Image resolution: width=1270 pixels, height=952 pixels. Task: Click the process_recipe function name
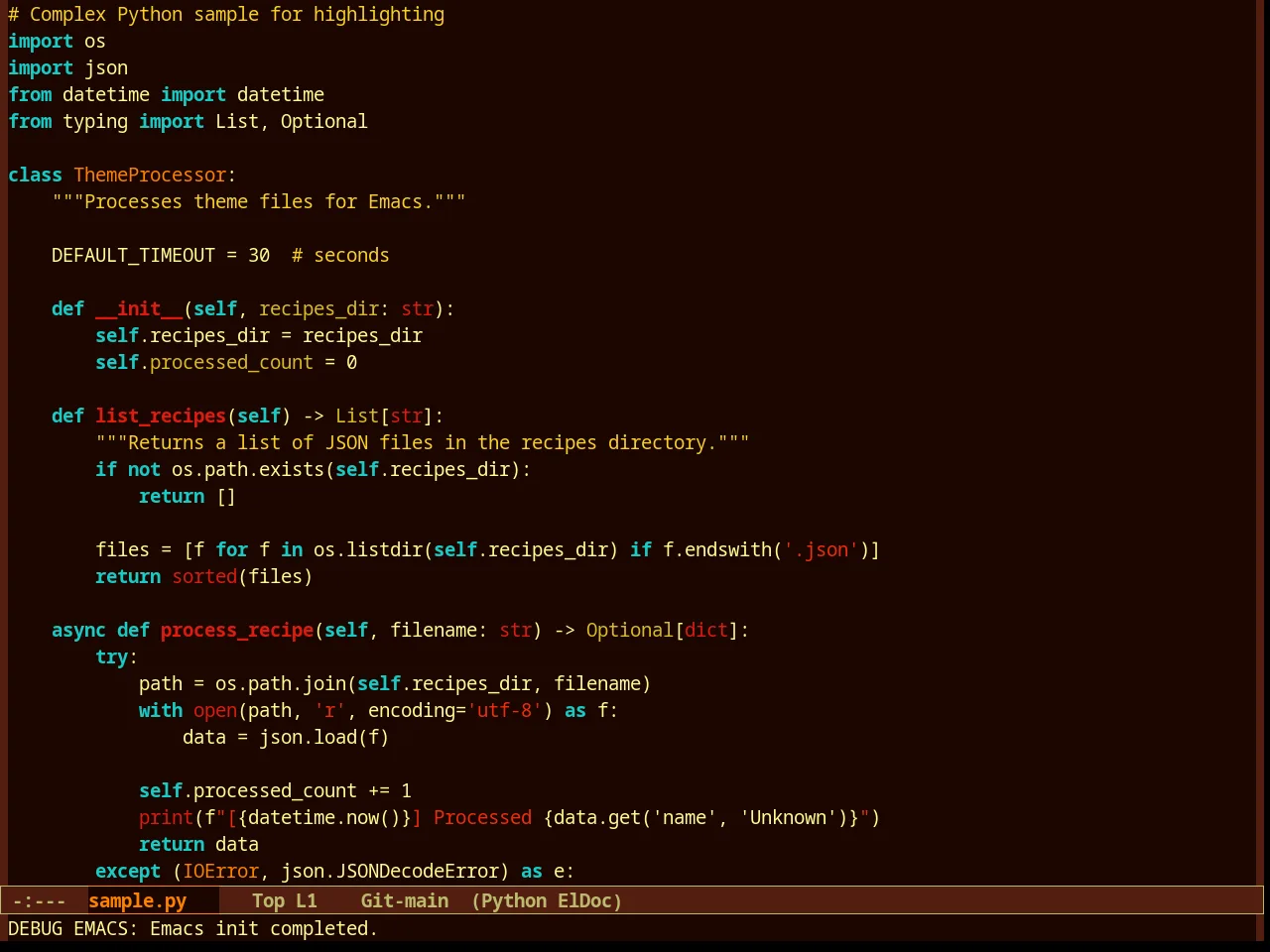[237, 630]
